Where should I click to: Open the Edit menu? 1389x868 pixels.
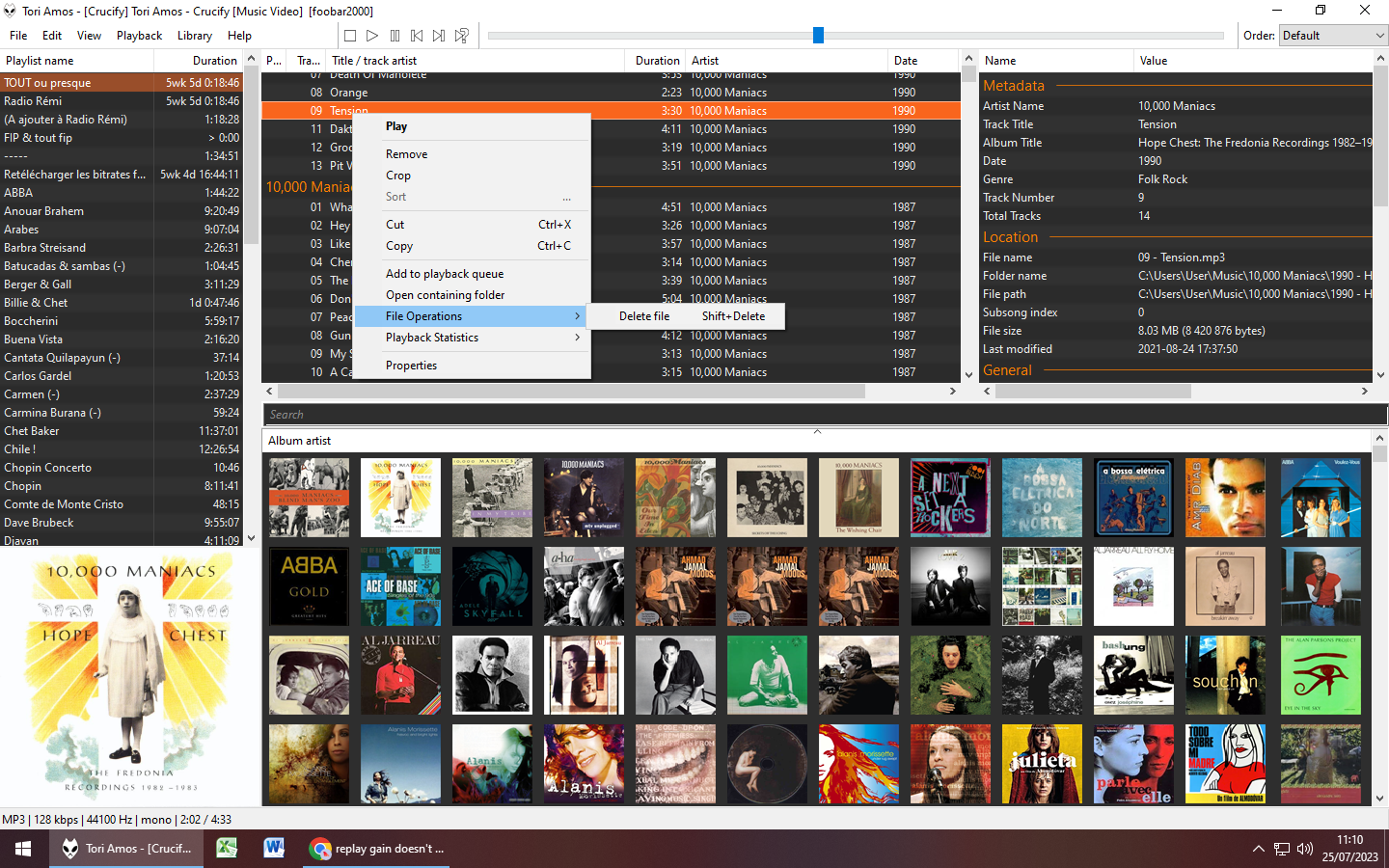(x=52, y=36)
